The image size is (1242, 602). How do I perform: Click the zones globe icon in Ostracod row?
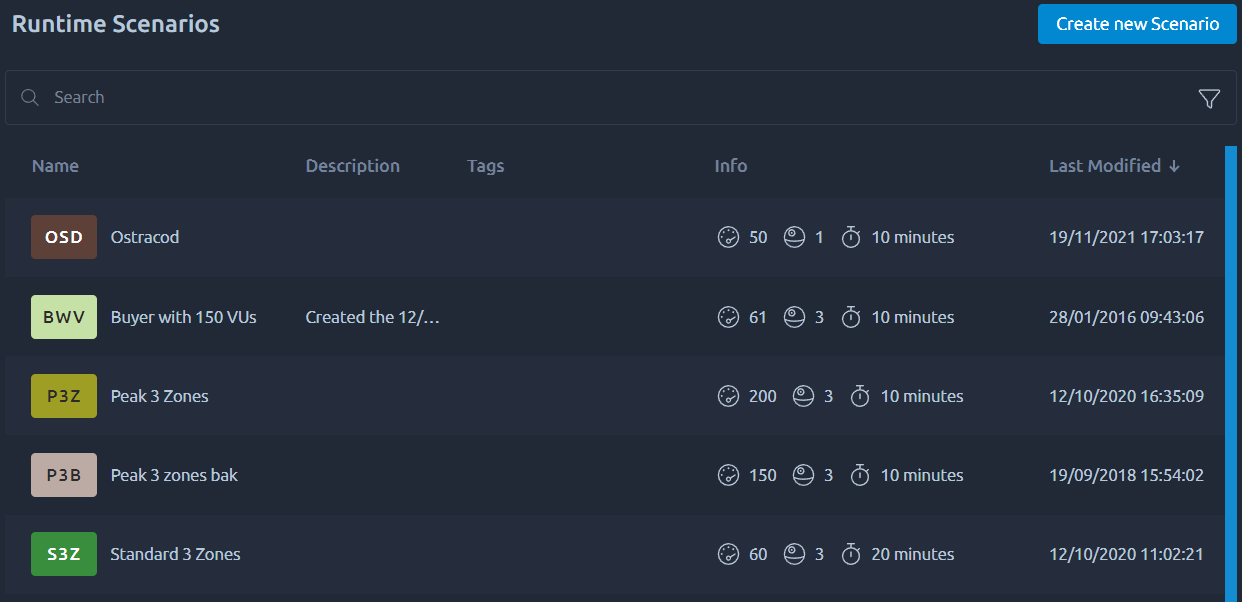coord(794,237)
